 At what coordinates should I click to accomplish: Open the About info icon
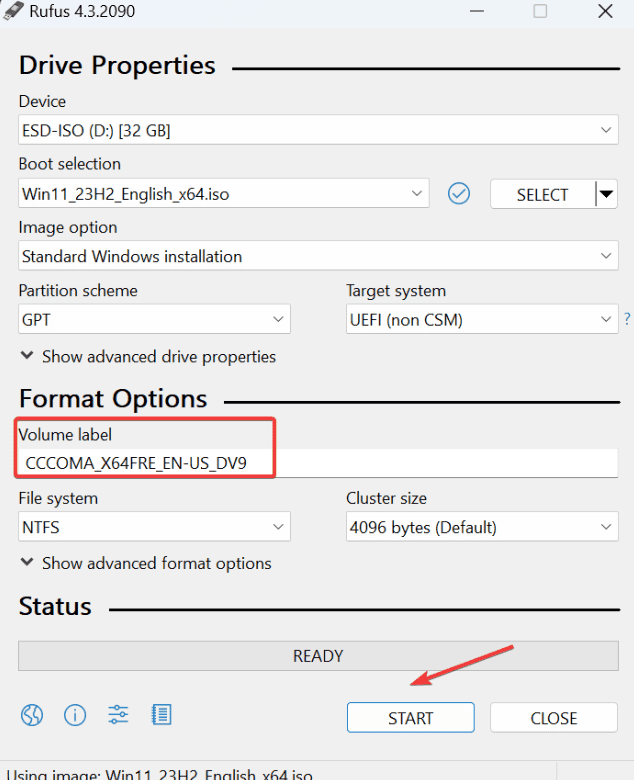pos(75,715)
